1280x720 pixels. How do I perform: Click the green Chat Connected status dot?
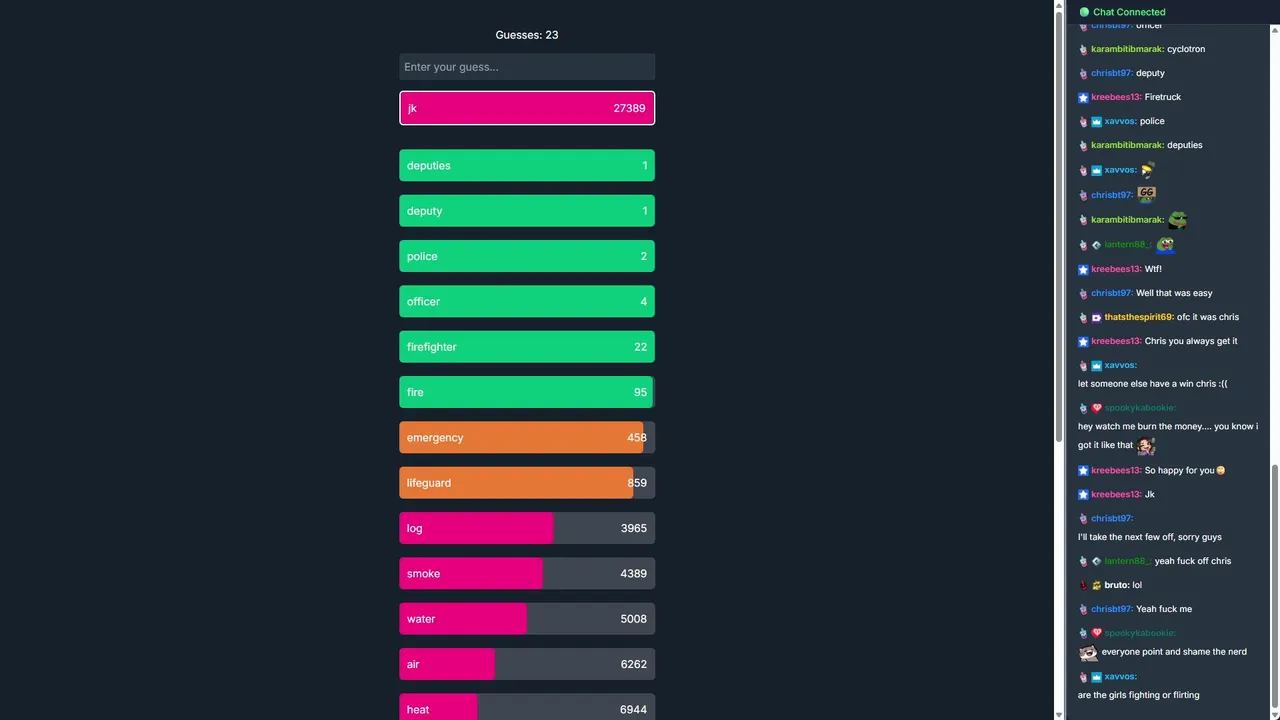tap(1084, 12)
